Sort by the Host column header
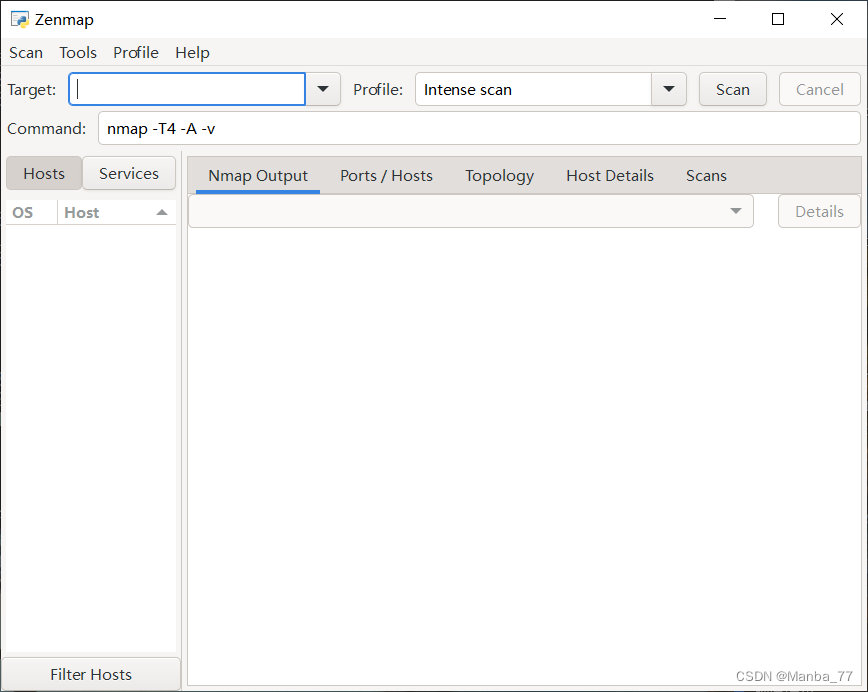Image resolution: width=868 pixels, height=692 pixels. coord(116,213)
